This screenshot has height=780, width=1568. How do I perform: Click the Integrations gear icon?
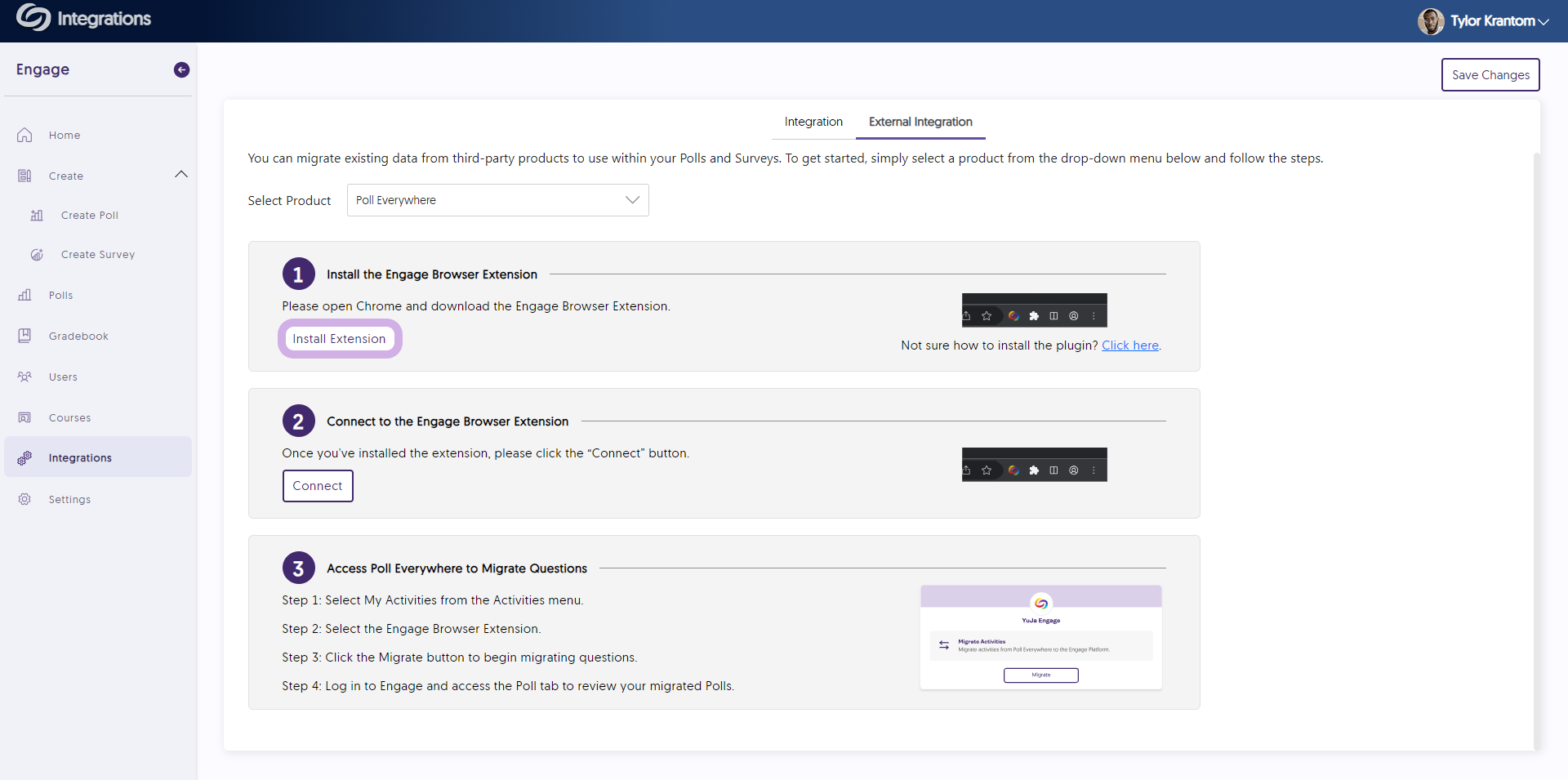point(24,457)
